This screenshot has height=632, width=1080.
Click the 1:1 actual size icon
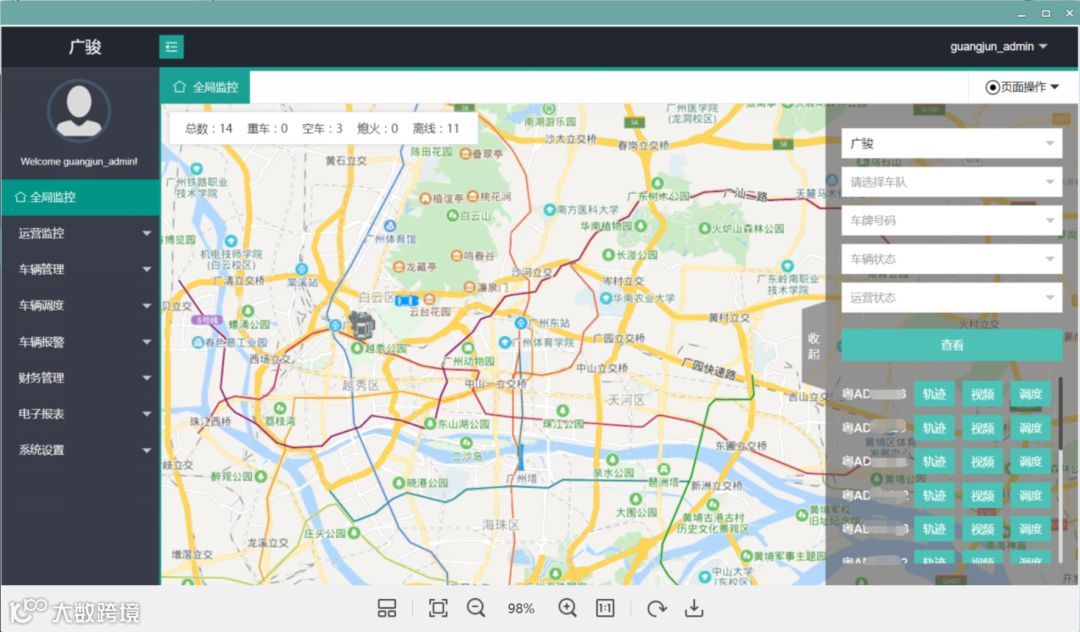(x=605, y=608)
